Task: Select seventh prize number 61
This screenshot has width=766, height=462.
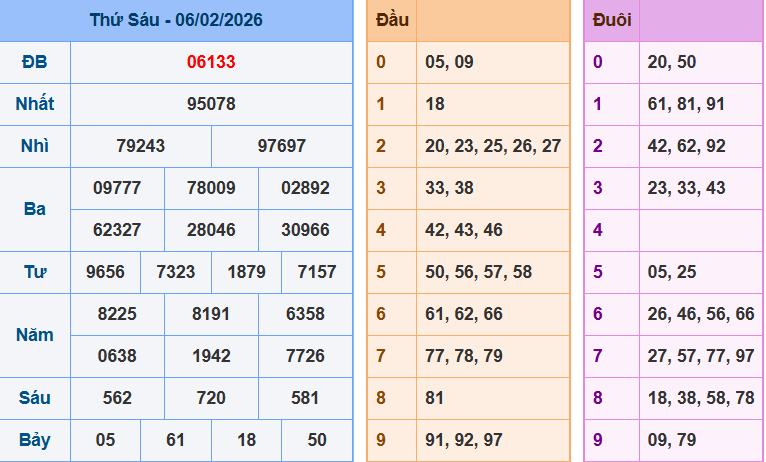Action: [176, 440]
